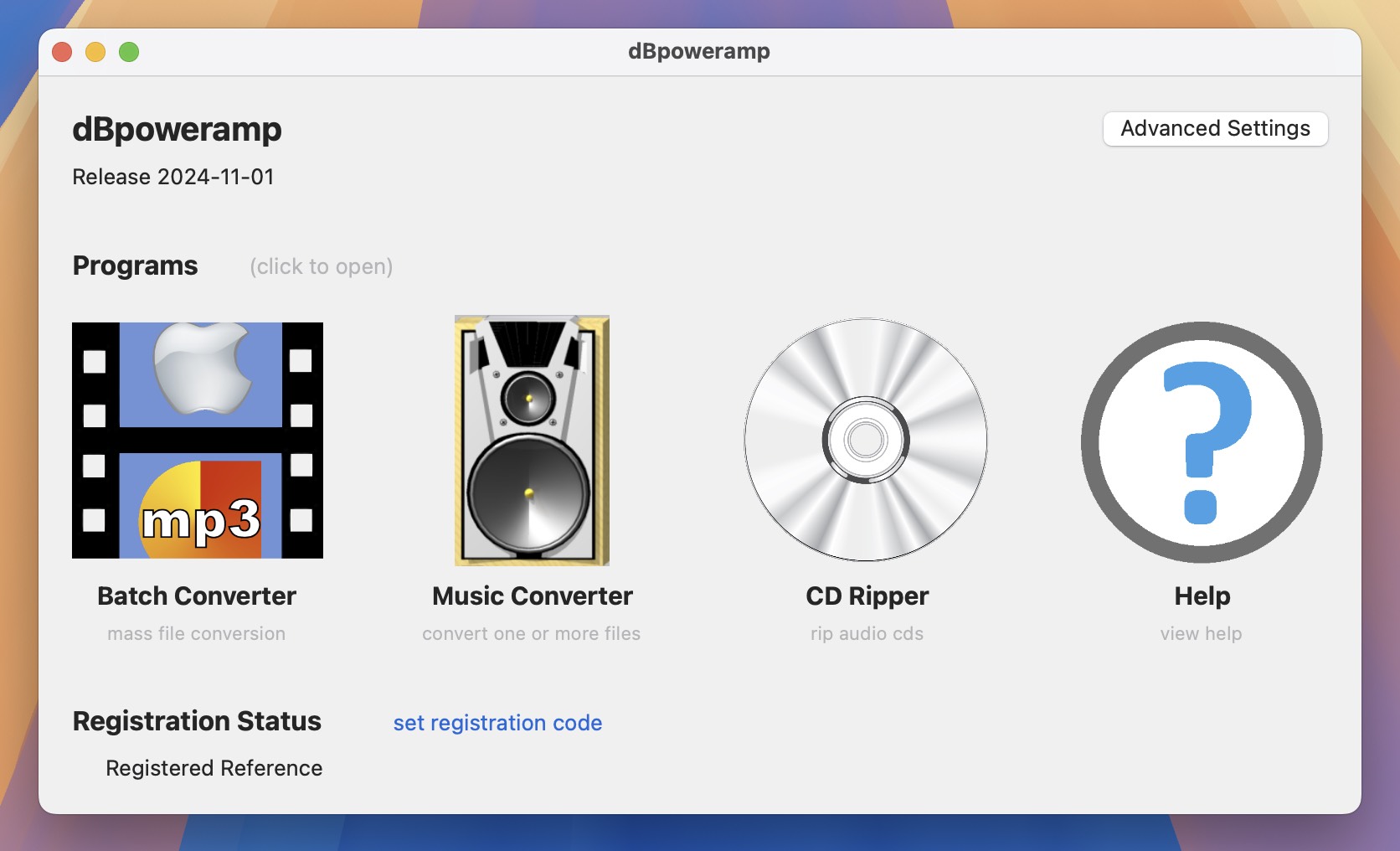
Task: Launch Music Converter via speaker icon
Action: 532,441
